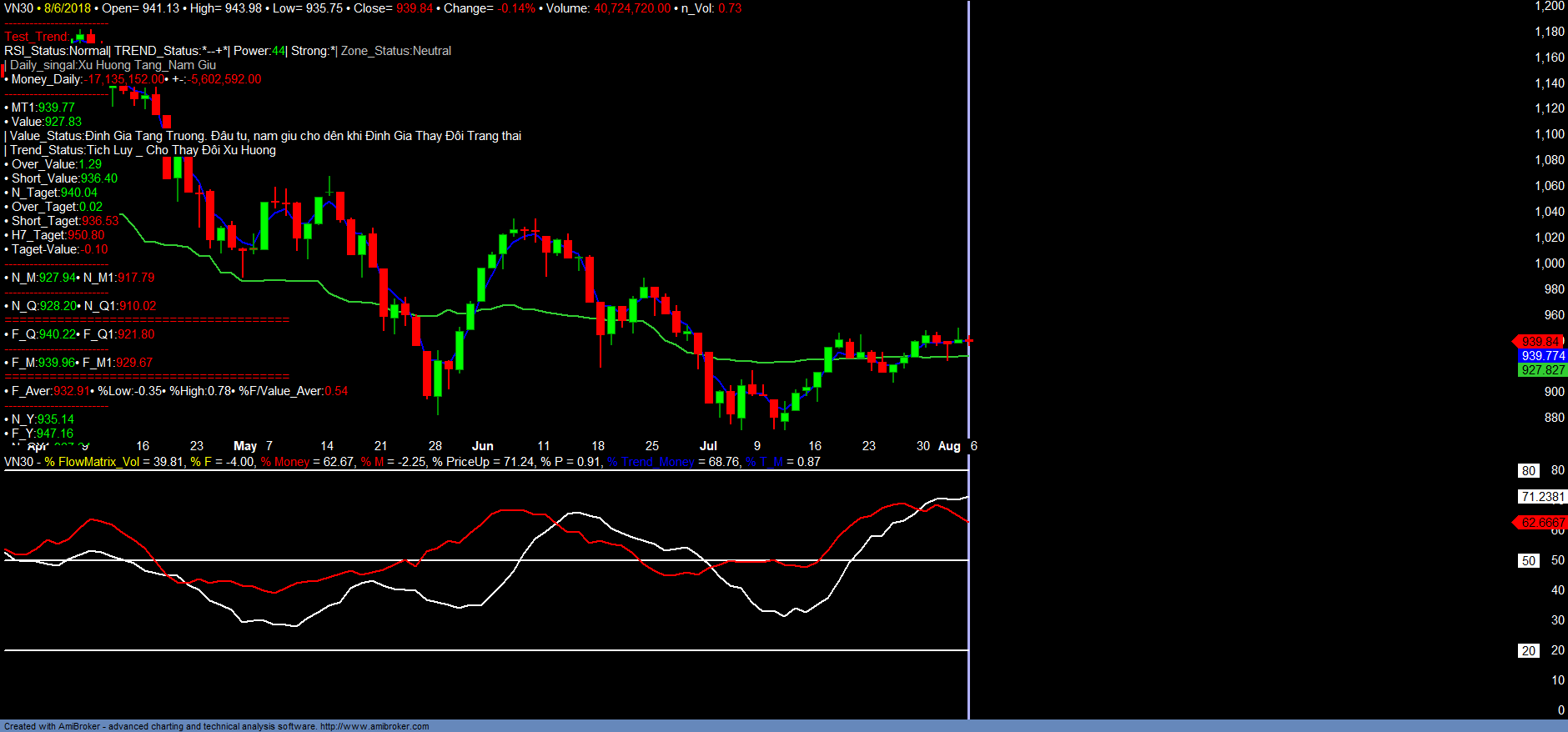Click the Aug label on the date axis

[949, 446]
